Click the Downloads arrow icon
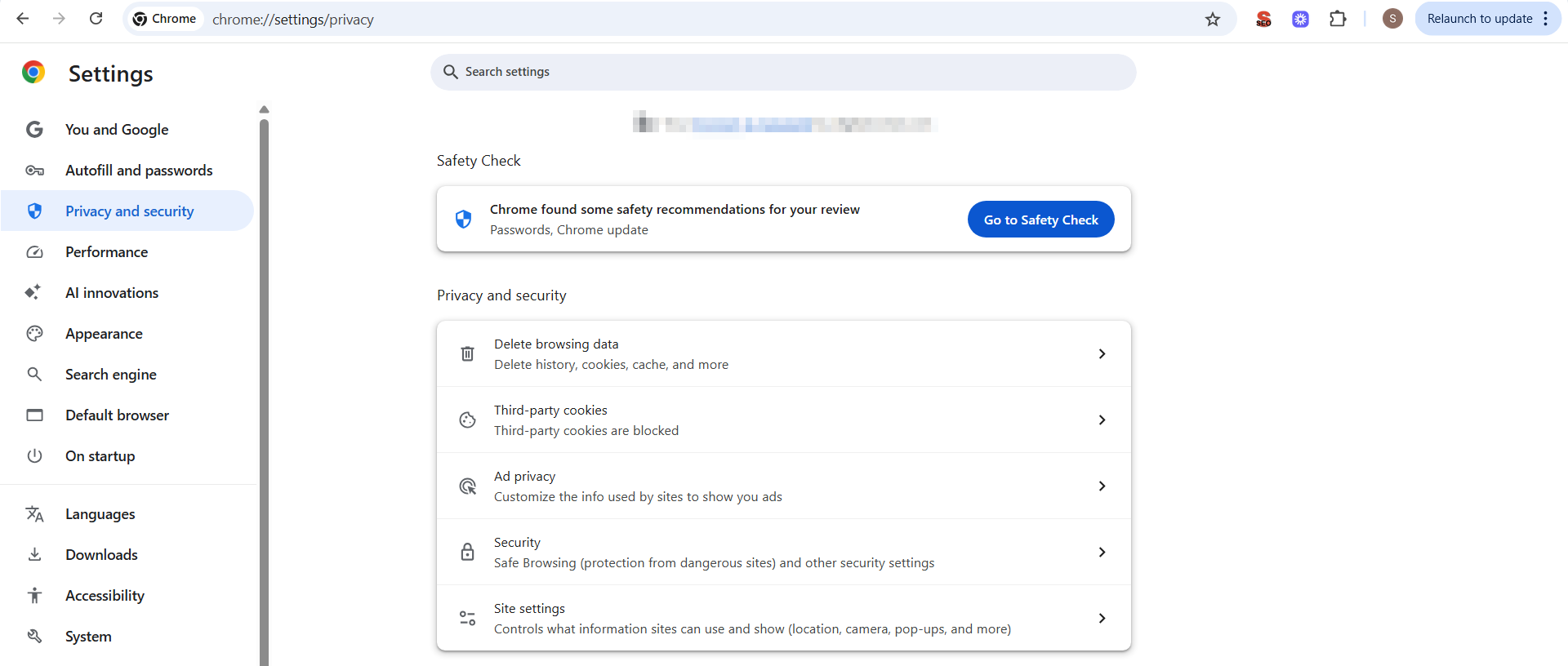 click(34, 554)
